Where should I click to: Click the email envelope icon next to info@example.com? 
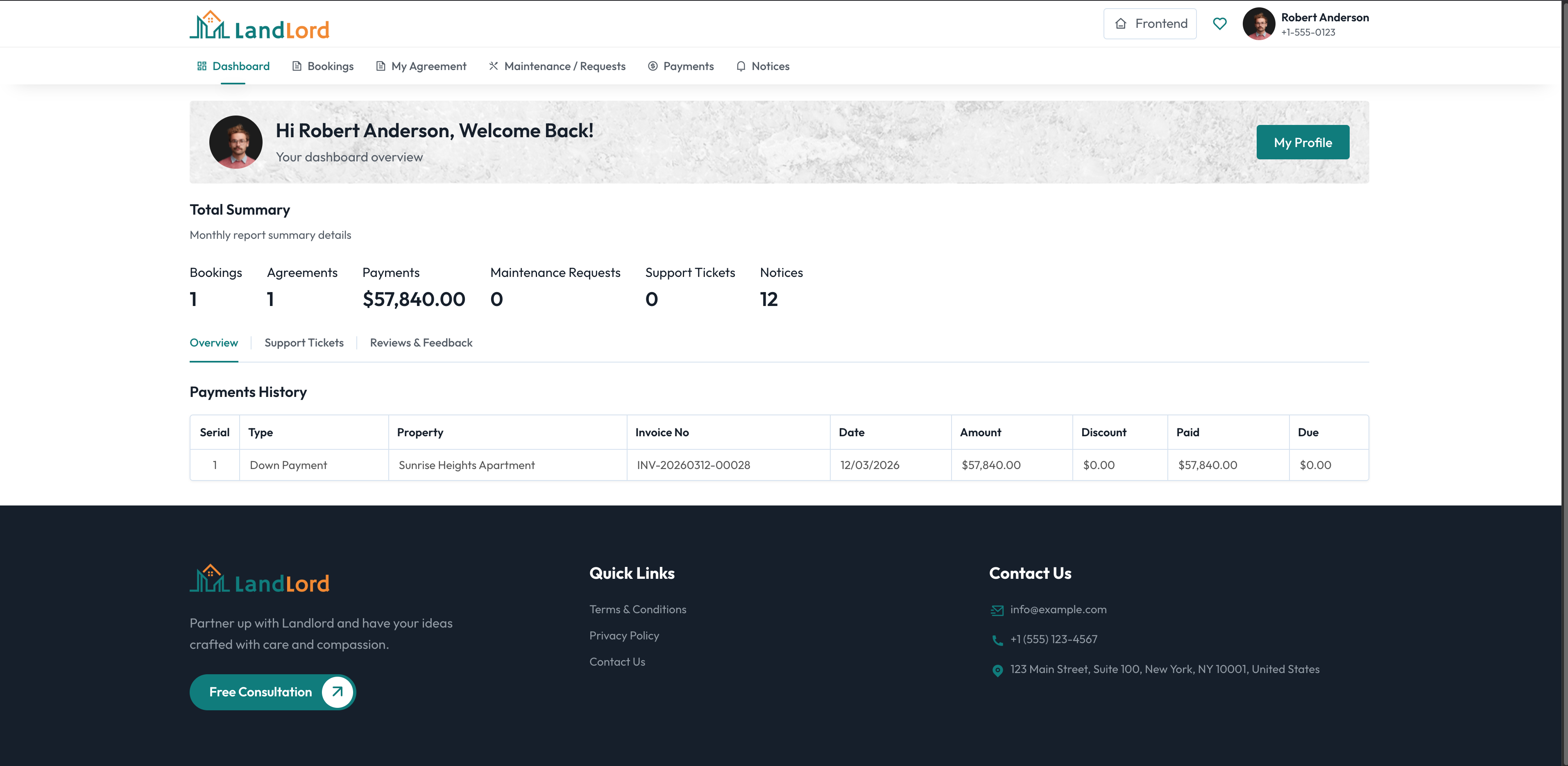tap(997, 610)
